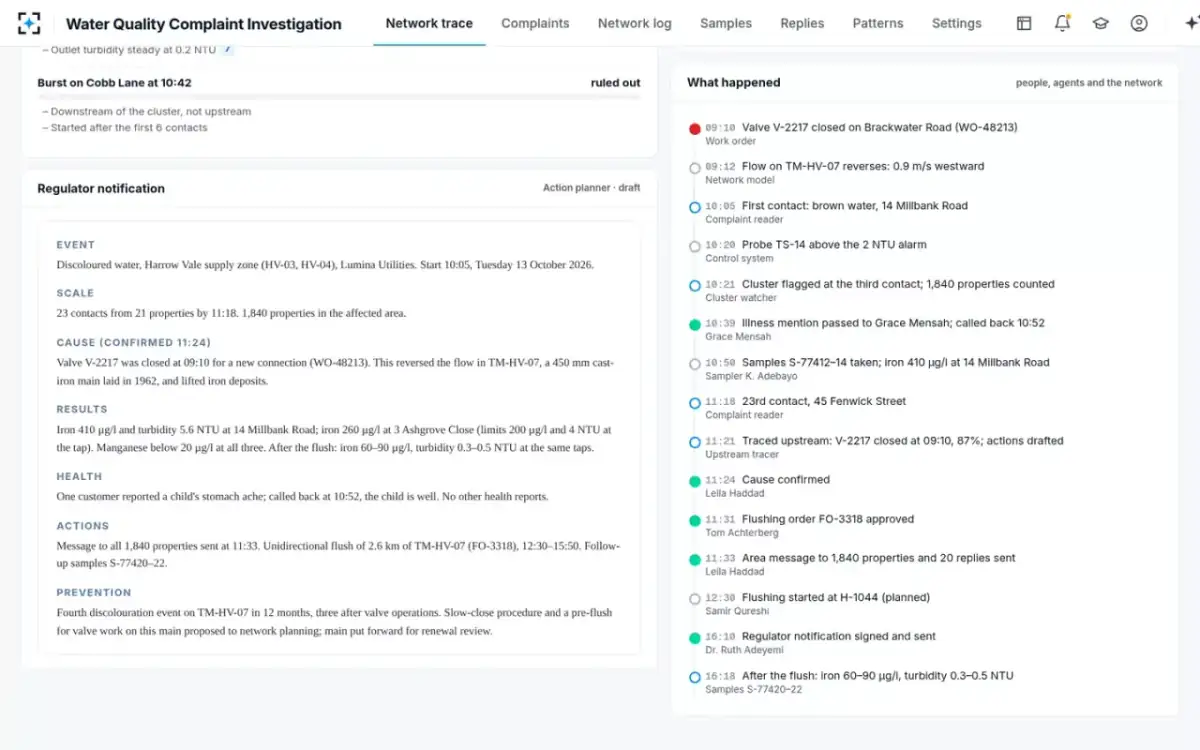
Task: Click the HEALTH section heading
Action: pos(79,477)
